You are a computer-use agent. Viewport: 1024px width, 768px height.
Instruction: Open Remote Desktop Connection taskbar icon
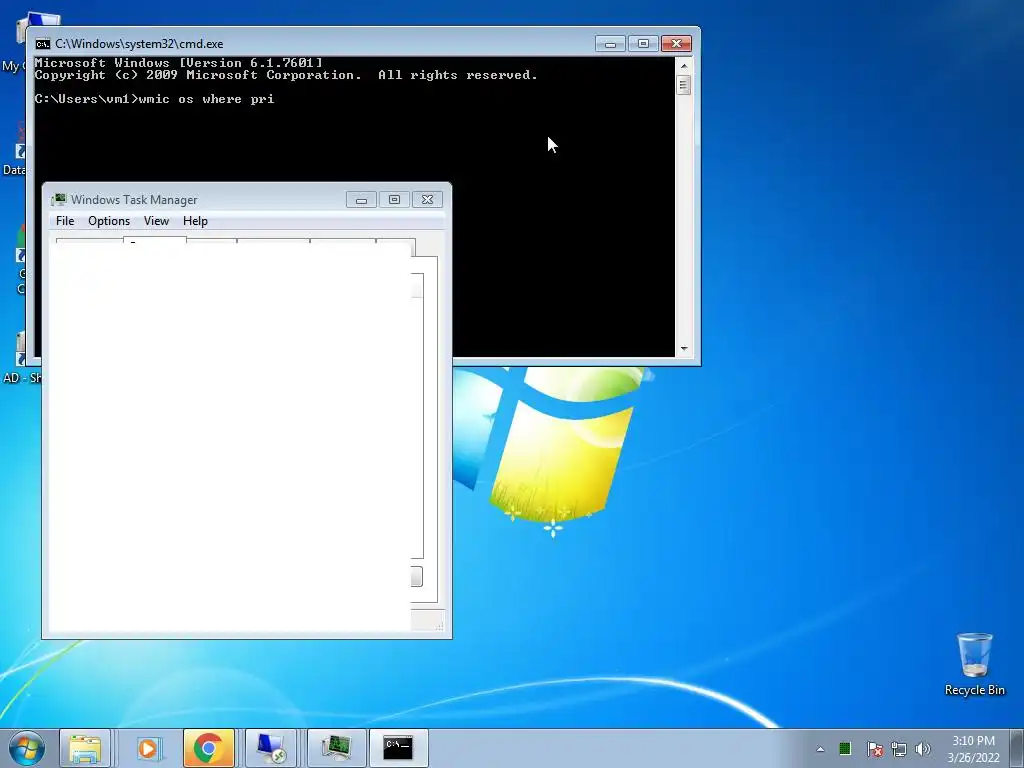271,748
